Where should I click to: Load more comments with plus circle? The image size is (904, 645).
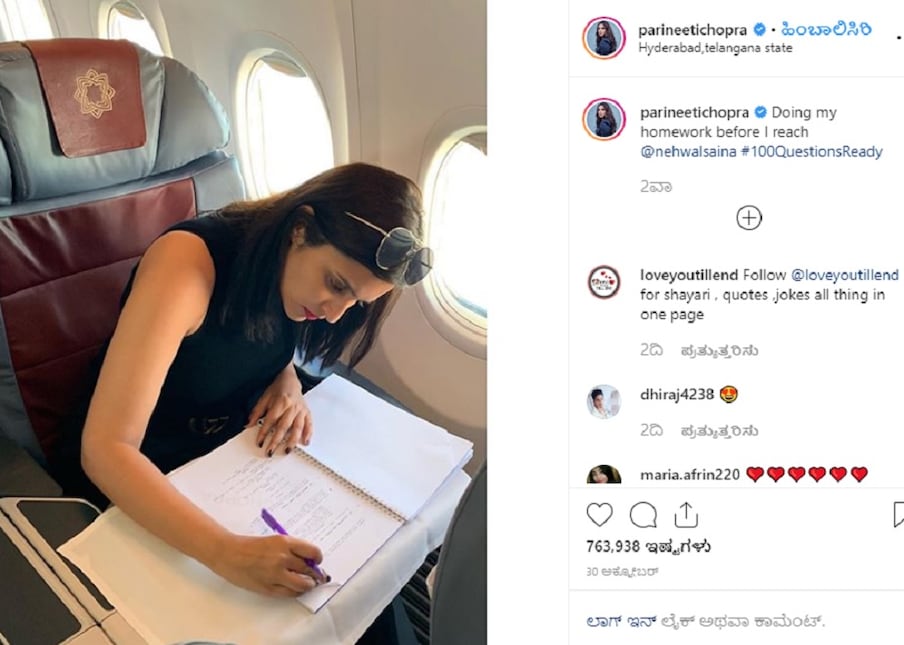[x=749, y=218]
